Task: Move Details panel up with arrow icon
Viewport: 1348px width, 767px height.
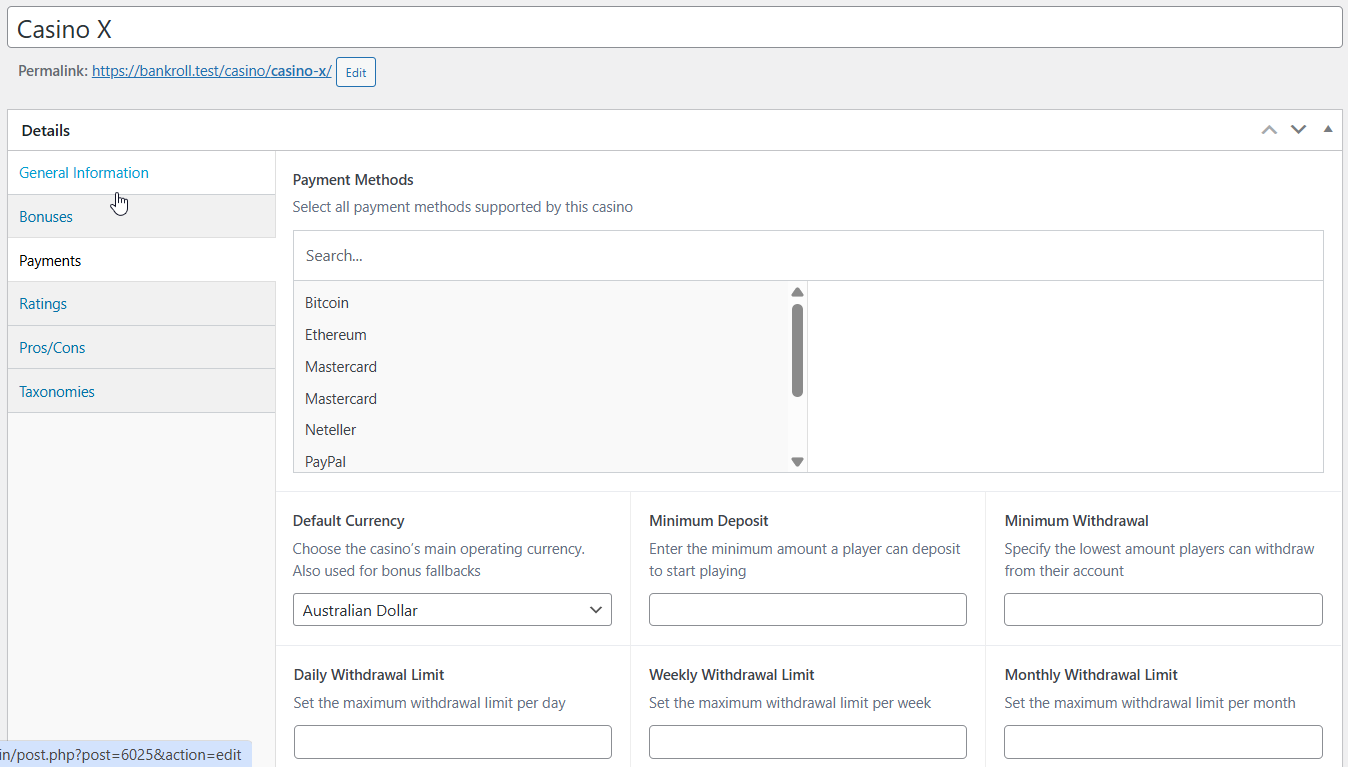Action: coord(1269,130)
